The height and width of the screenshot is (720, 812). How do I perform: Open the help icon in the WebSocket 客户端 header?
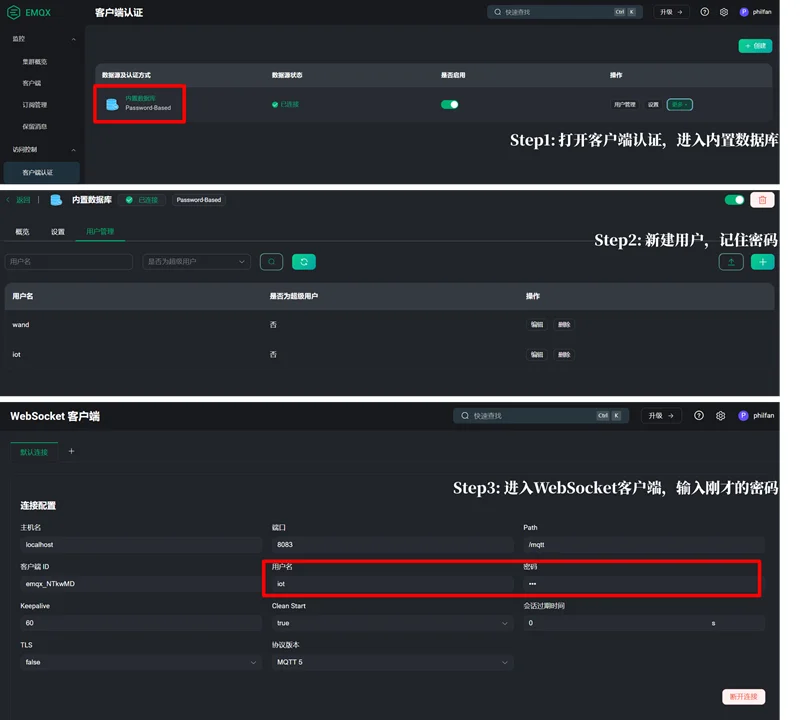coord(699,416)
